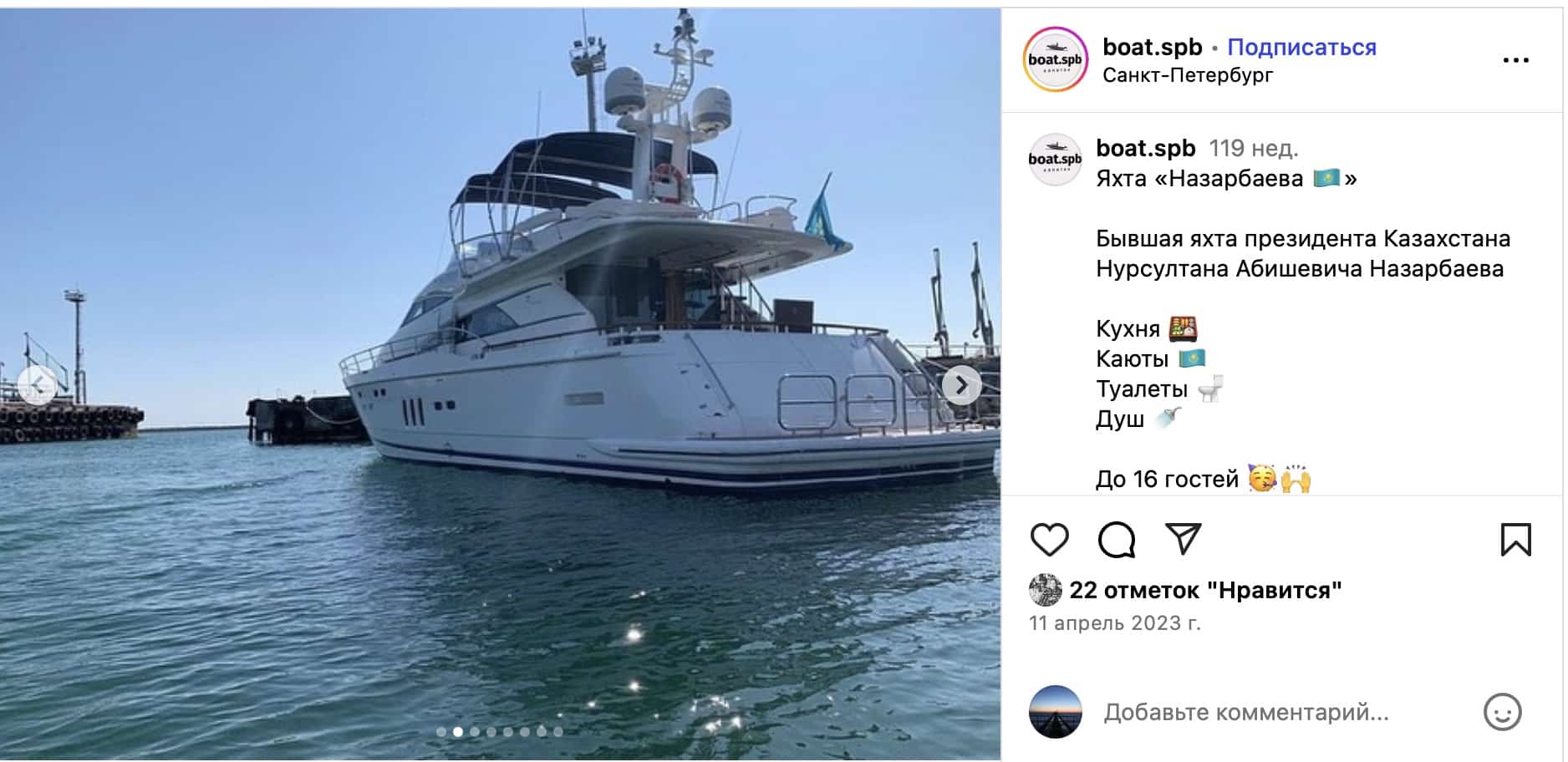Go to the next photo with right arrow
Viewport: 1568px width, 762px height.
[x=961, y=385]
